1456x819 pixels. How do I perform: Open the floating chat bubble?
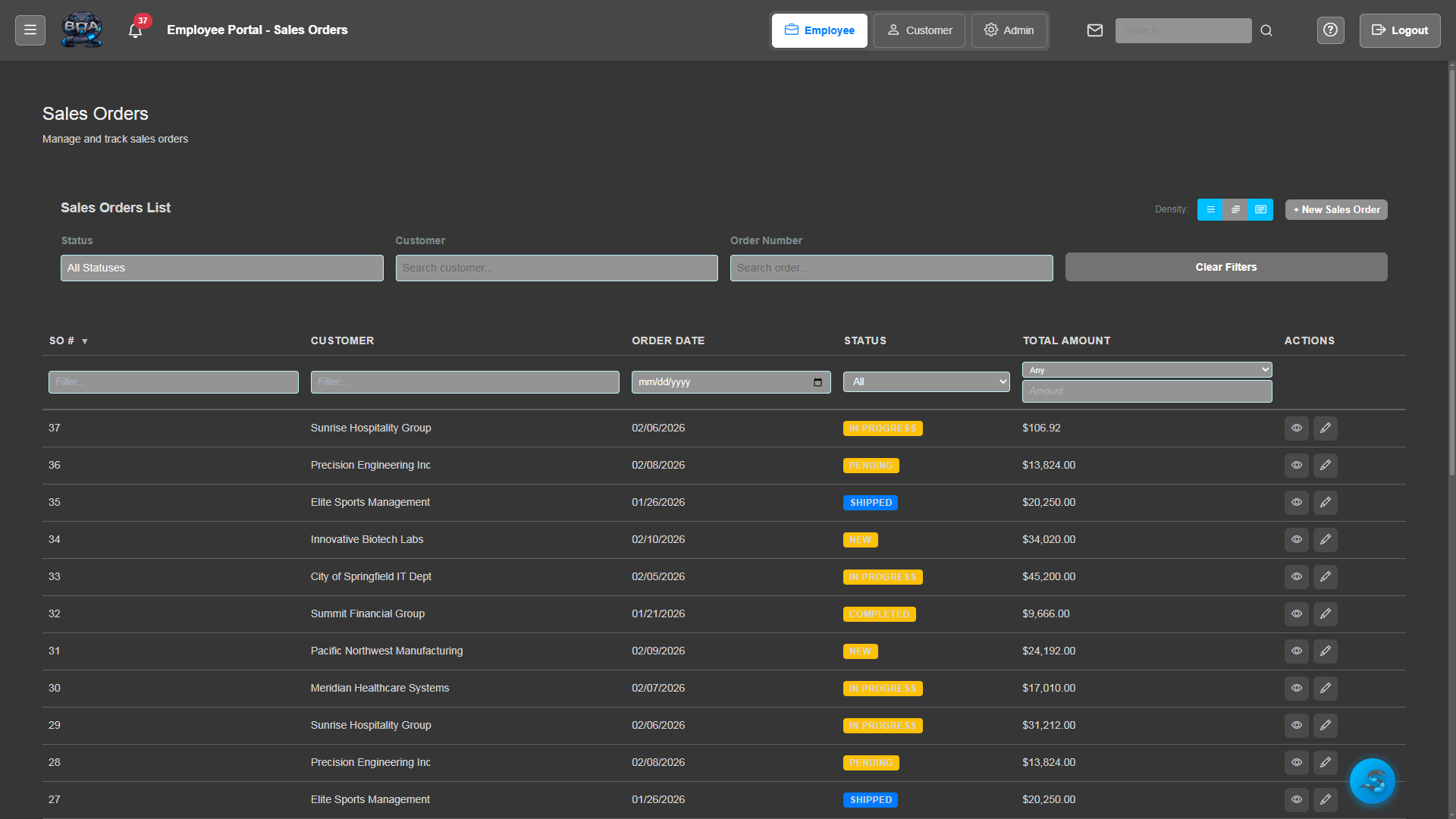tap(1372, 781)
